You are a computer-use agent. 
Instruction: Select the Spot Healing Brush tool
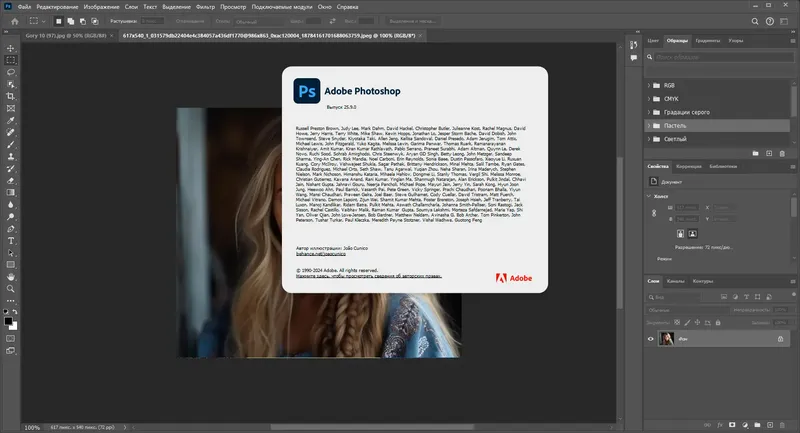[x=11, y=132]
